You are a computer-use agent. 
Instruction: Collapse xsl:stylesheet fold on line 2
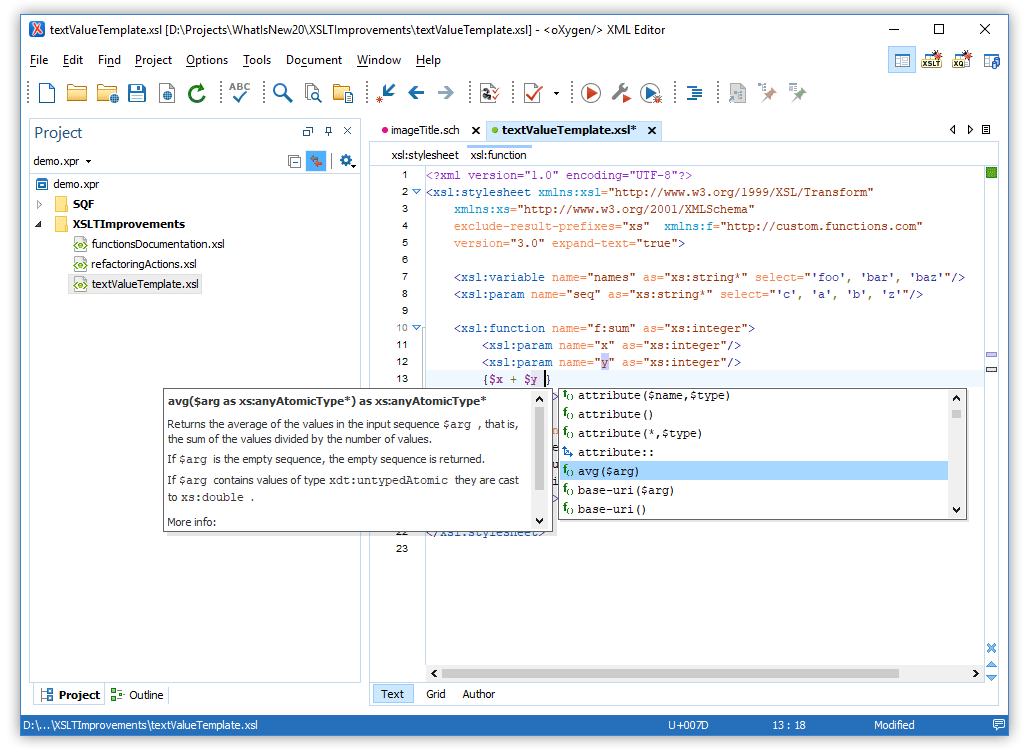click(x=416, y=192)
